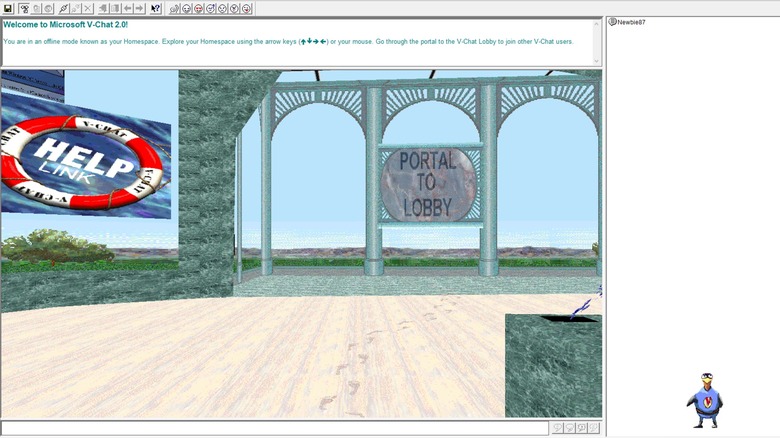Click the Say speech bubble button

click(x=558, y=428)
